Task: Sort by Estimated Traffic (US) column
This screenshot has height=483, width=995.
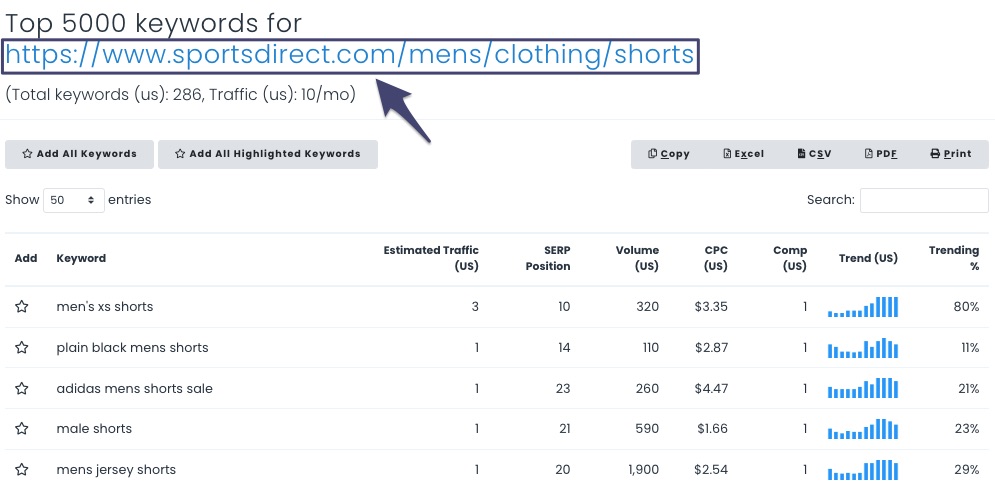Action: 431,258
